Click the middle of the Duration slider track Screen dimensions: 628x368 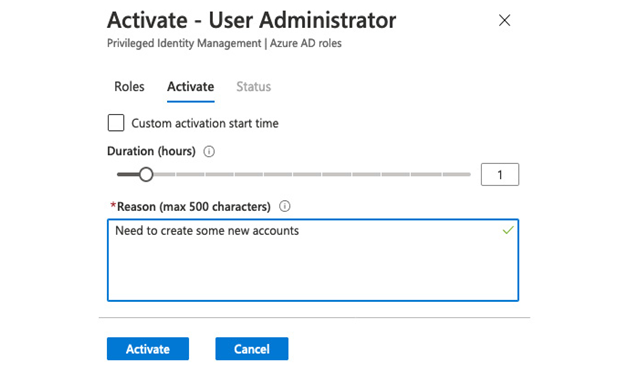coord(294,175)
